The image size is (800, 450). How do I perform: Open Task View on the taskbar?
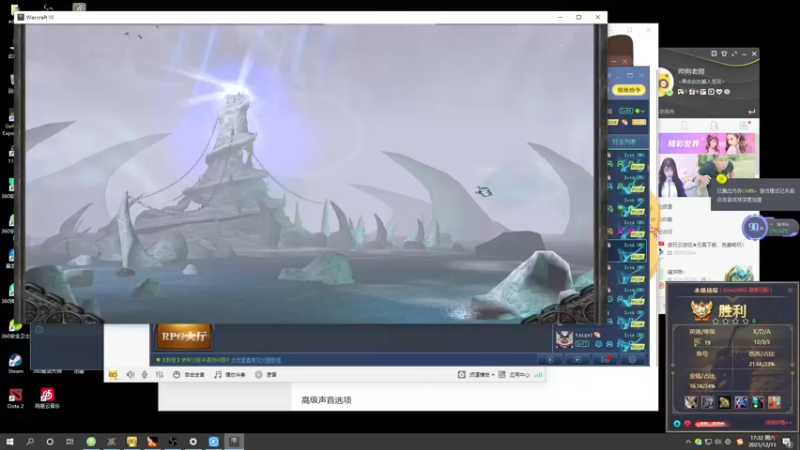coord(70,441)
